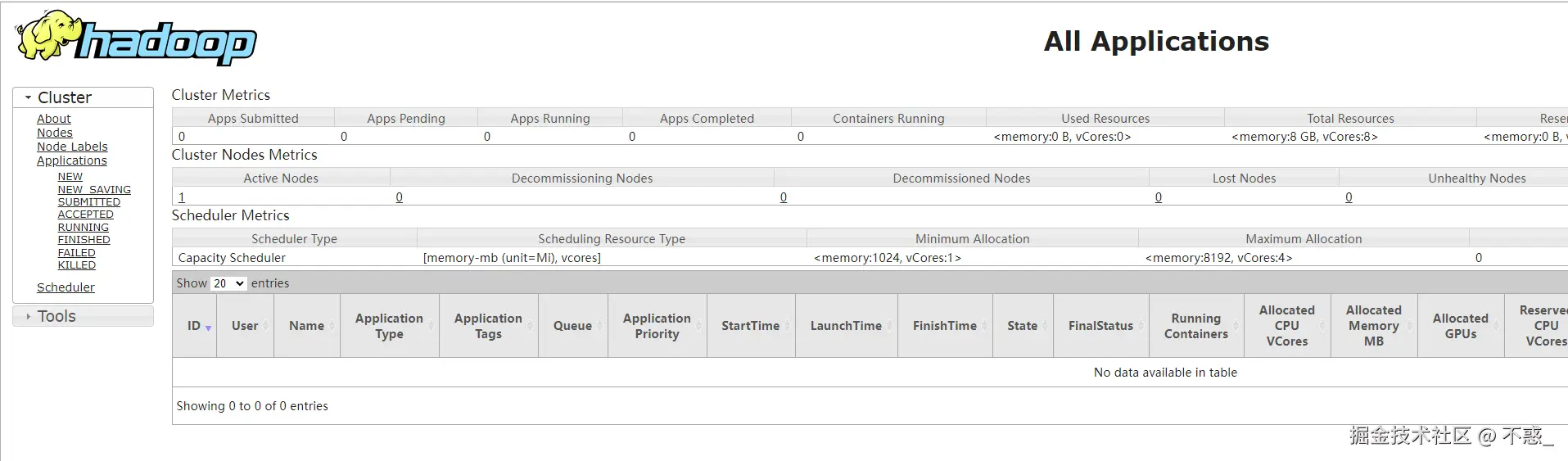1568x461 pixels.
Task: Filter applications by KILLED state
Action: [x=77, y=265]
